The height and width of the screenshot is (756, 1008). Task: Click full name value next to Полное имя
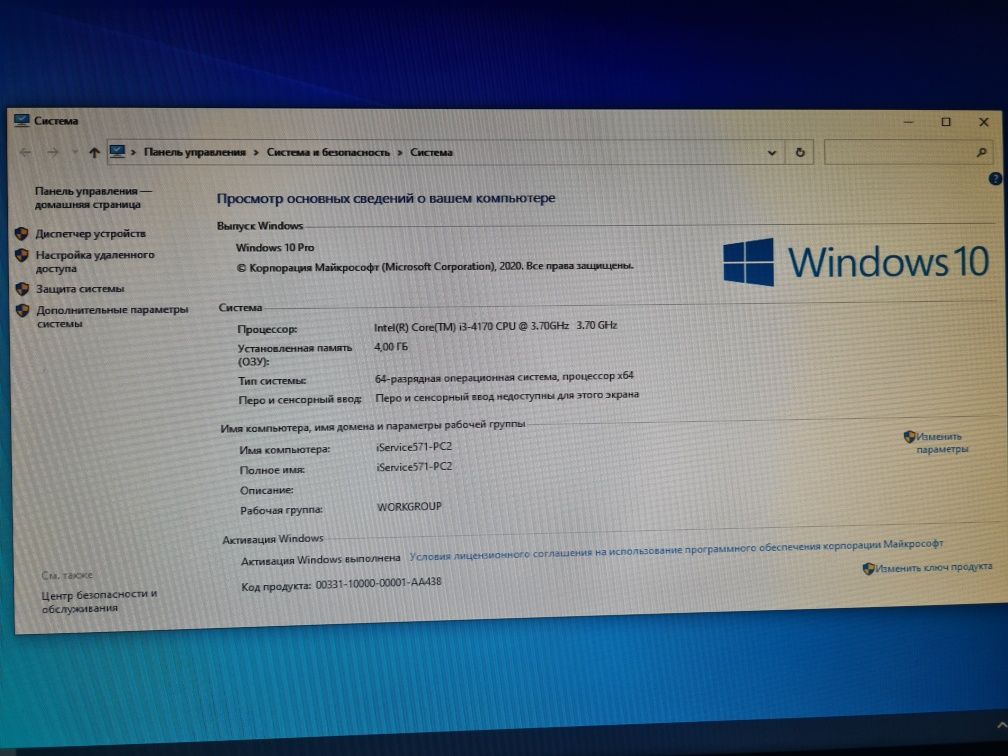pos(414,467)
